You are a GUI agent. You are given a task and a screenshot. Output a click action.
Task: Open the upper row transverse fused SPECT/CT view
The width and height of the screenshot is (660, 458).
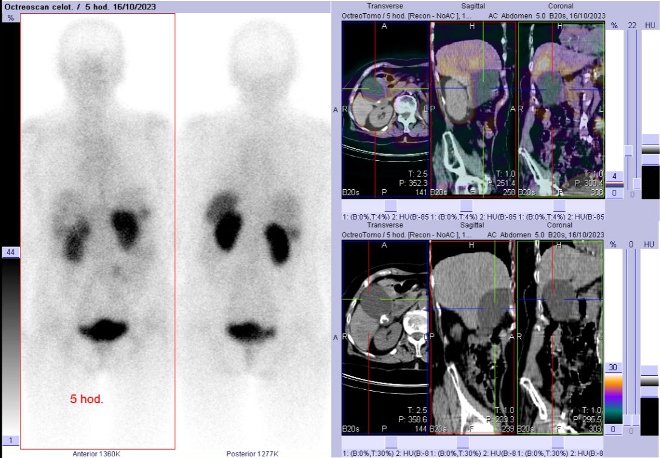385,109
